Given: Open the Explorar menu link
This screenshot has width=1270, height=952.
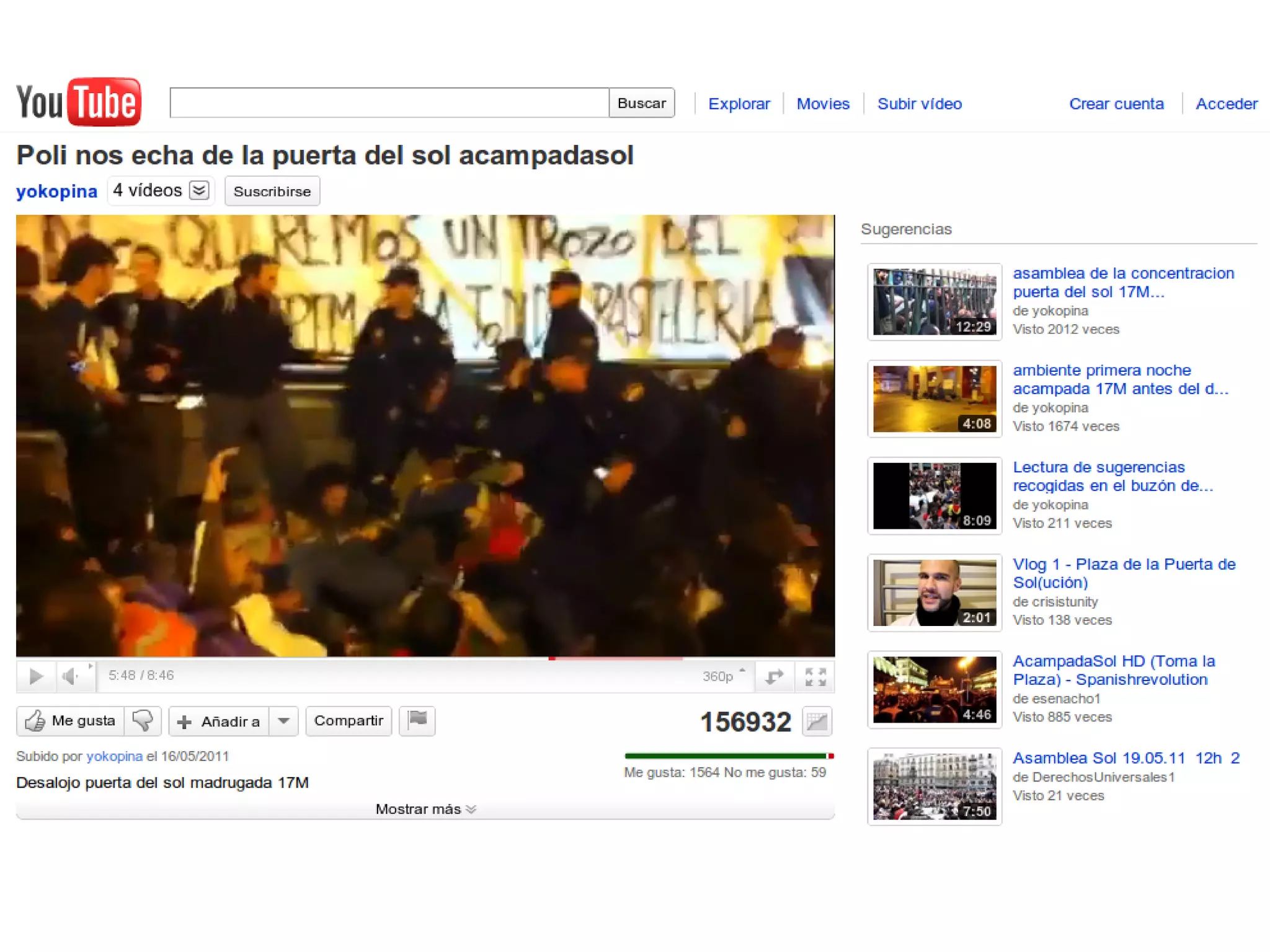Looking at the screenshot, I should click(739, 104).
